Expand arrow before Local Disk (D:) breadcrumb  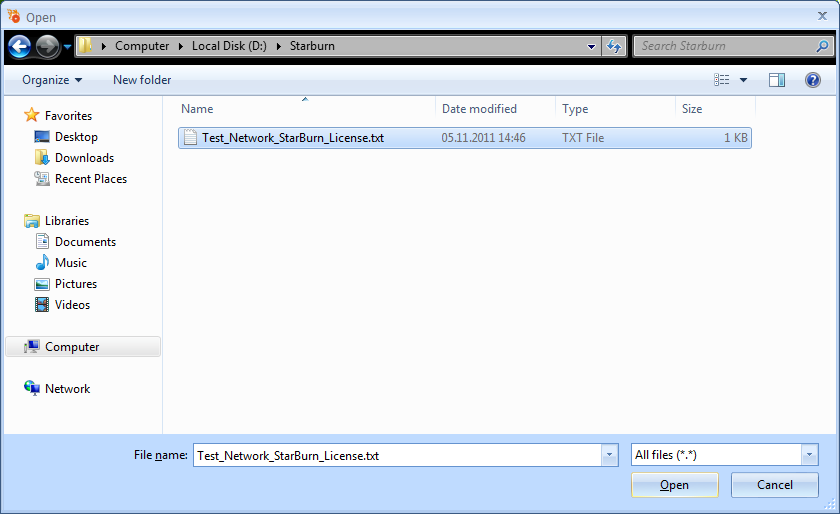(x=181, y=47)
